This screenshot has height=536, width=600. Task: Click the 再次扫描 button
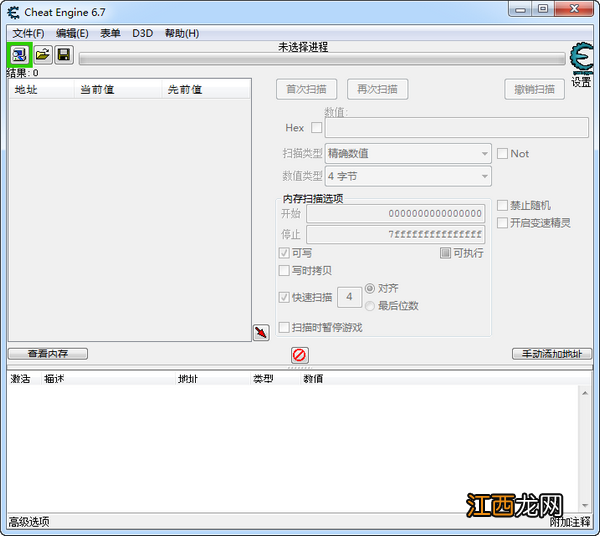[x=377, y=90]
